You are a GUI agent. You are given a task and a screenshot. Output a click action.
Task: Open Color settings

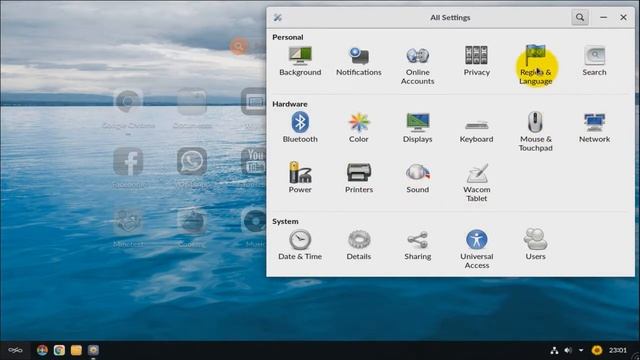359,127
